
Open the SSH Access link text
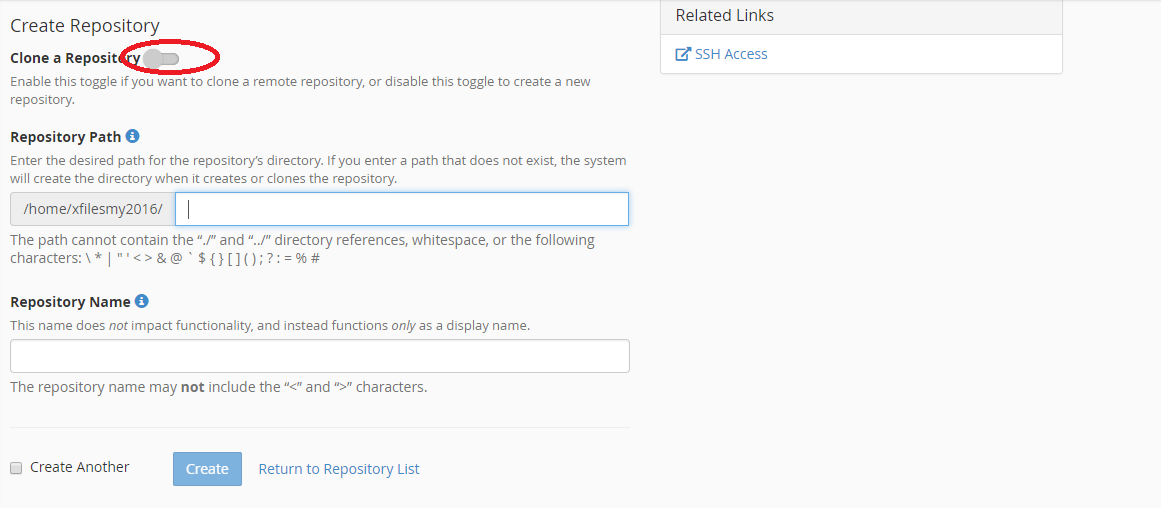pyautogui.click(x=731, y=54)
